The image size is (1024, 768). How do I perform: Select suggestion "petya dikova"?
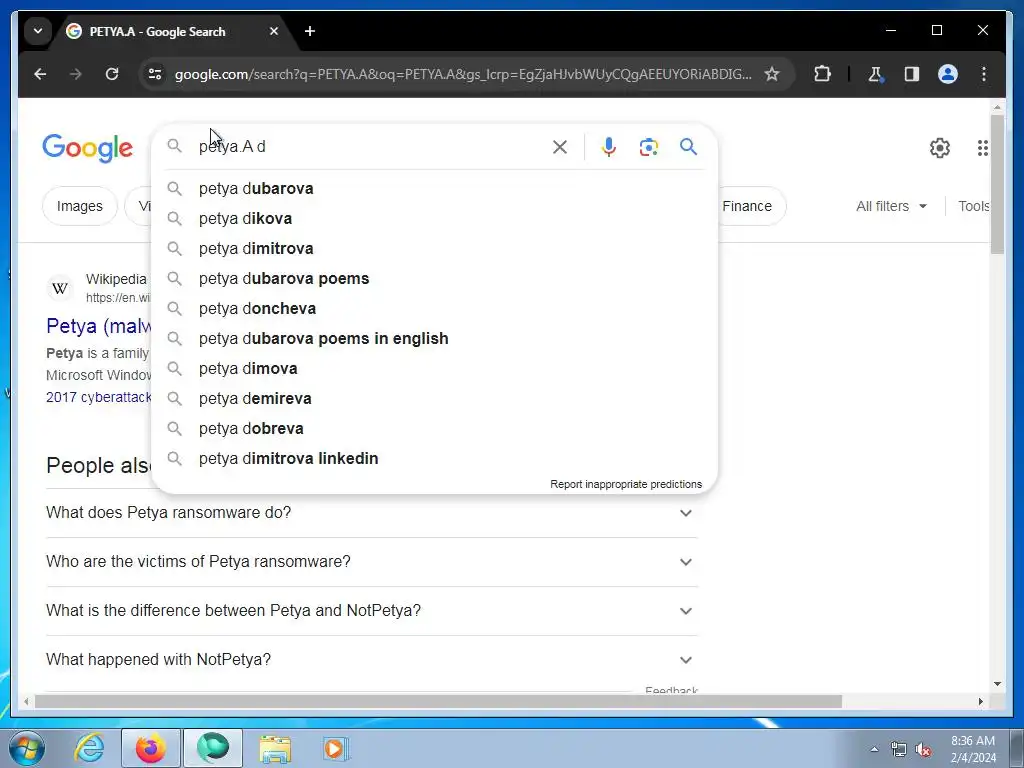434,219
